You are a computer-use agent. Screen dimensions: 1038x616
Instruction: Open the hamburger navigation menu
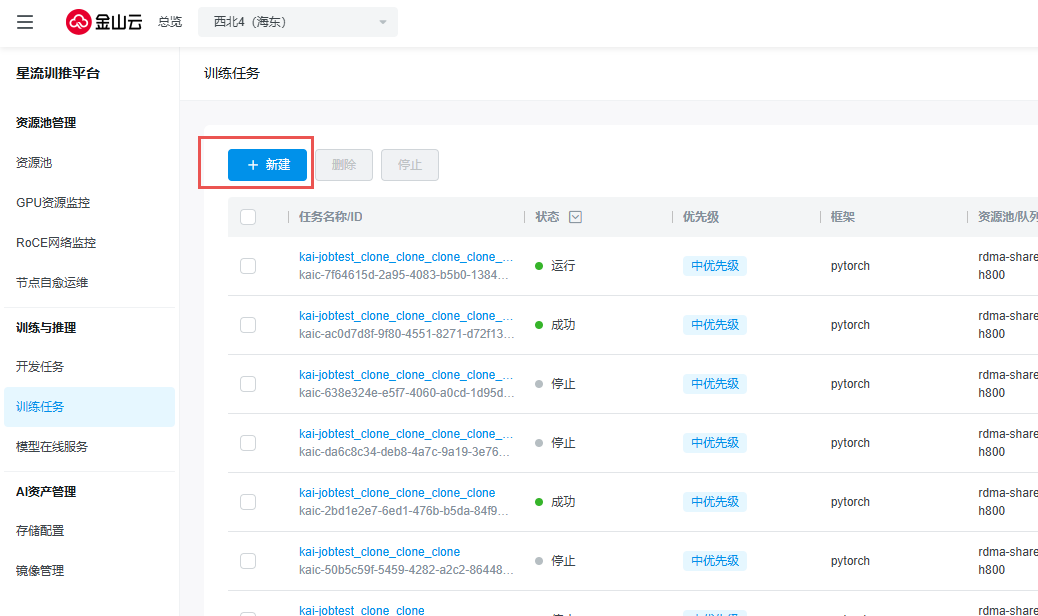coord(25,22)
